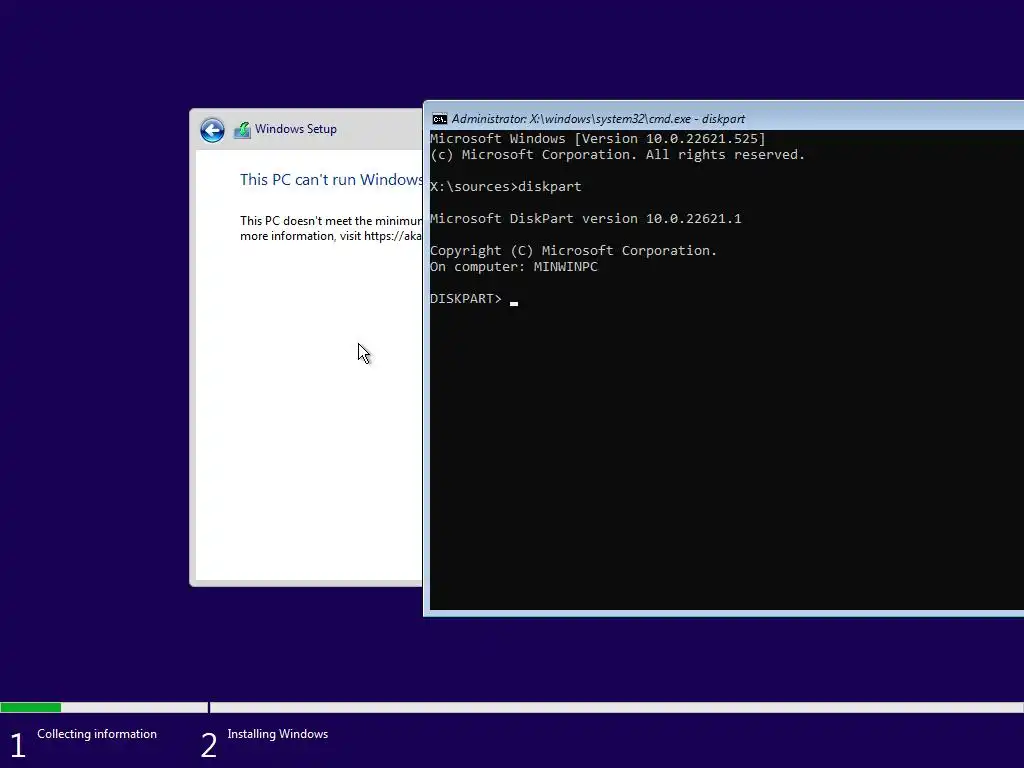Click the 'Windows Setup' window title
Viewport: 1024px width, 768px height.
tap(296, 129)
